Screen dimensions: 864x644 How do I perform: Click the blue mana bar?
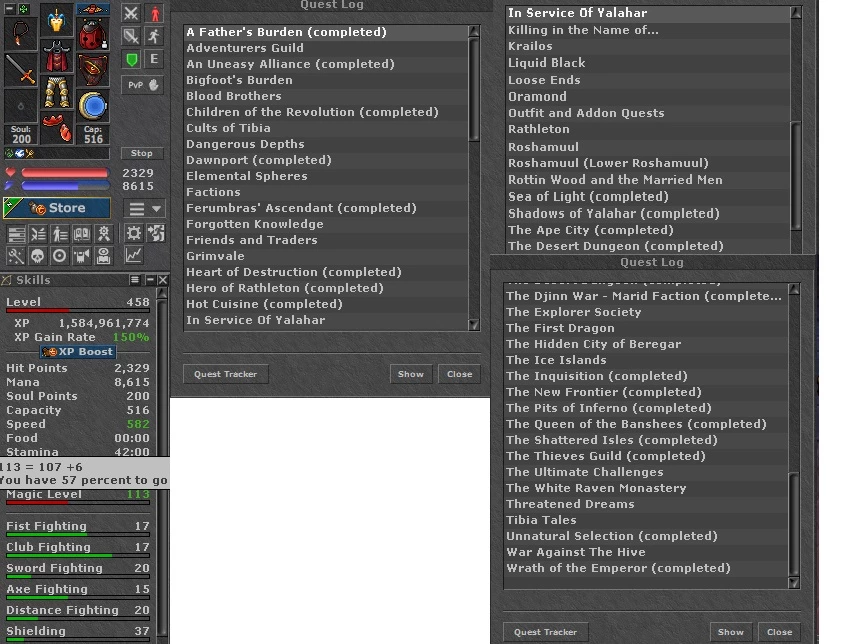click(x=65, y=186)
